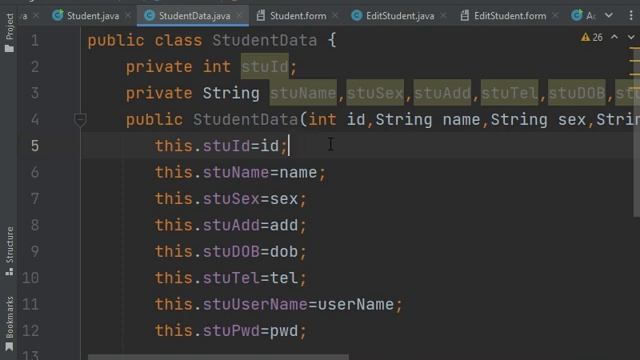
Task: Open editor tabs options menu (three dots)
Action: (631, 16)
